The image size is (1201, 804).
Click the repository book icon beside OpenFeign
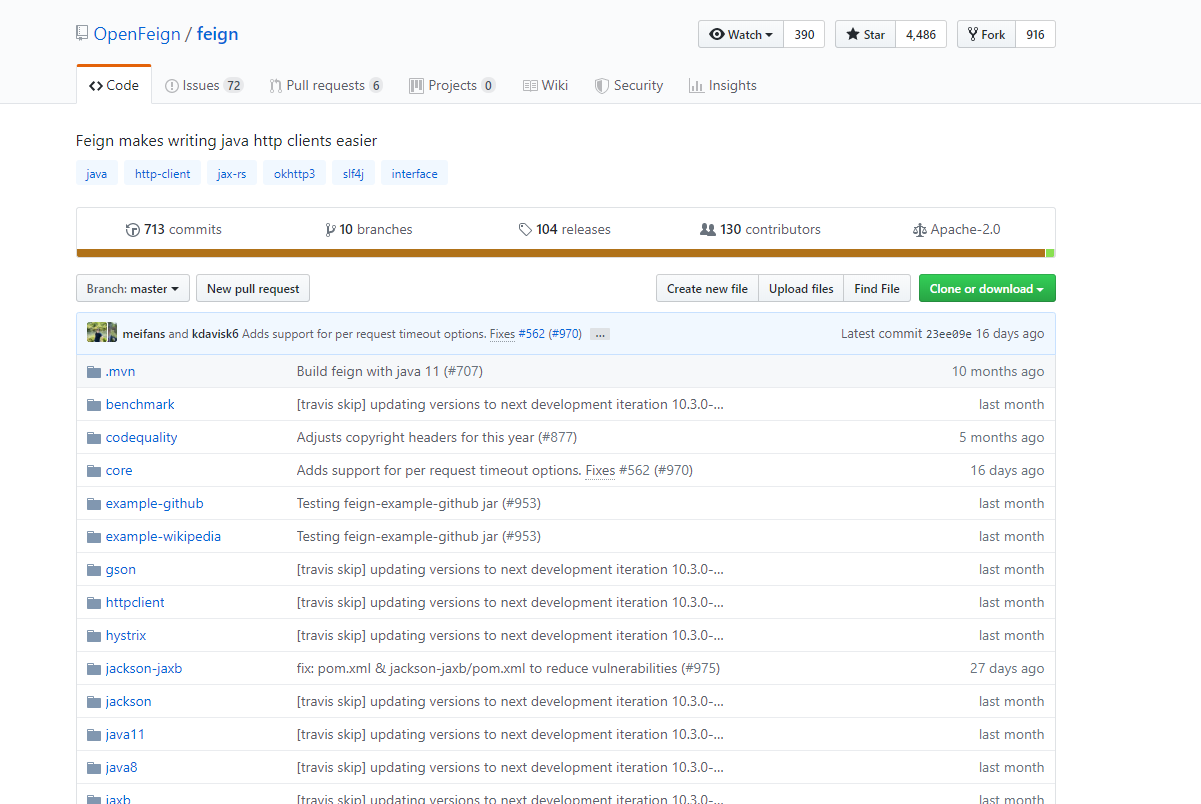click(x=82, y=34)
